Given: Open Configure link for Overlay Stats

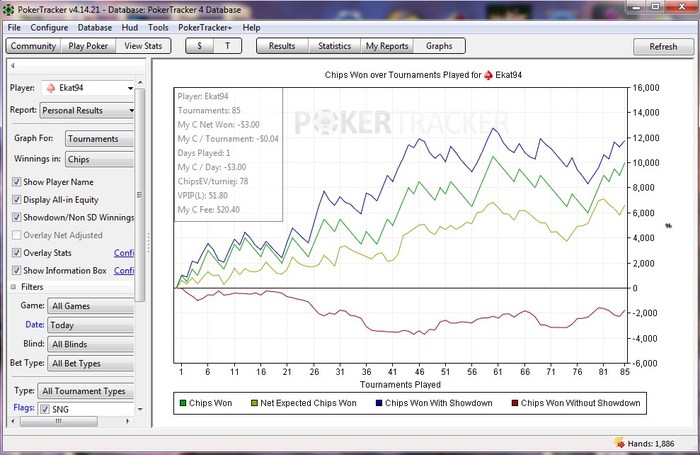Looking at the screenshot, I should 124,253.
